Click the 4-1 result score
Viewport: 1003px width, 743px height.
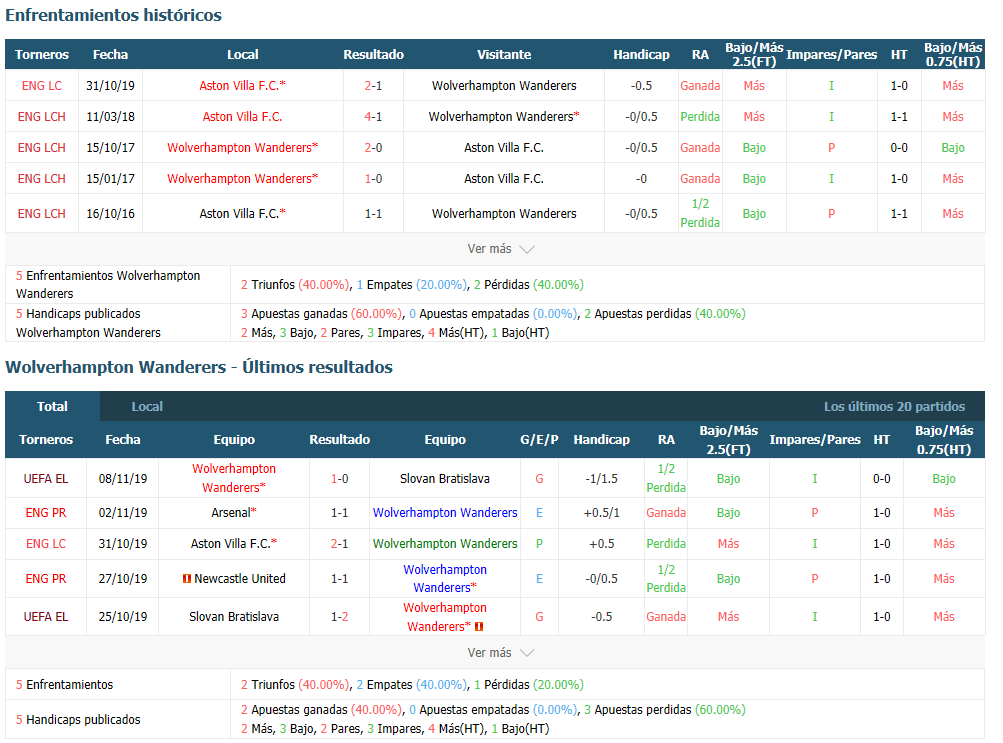374,117
